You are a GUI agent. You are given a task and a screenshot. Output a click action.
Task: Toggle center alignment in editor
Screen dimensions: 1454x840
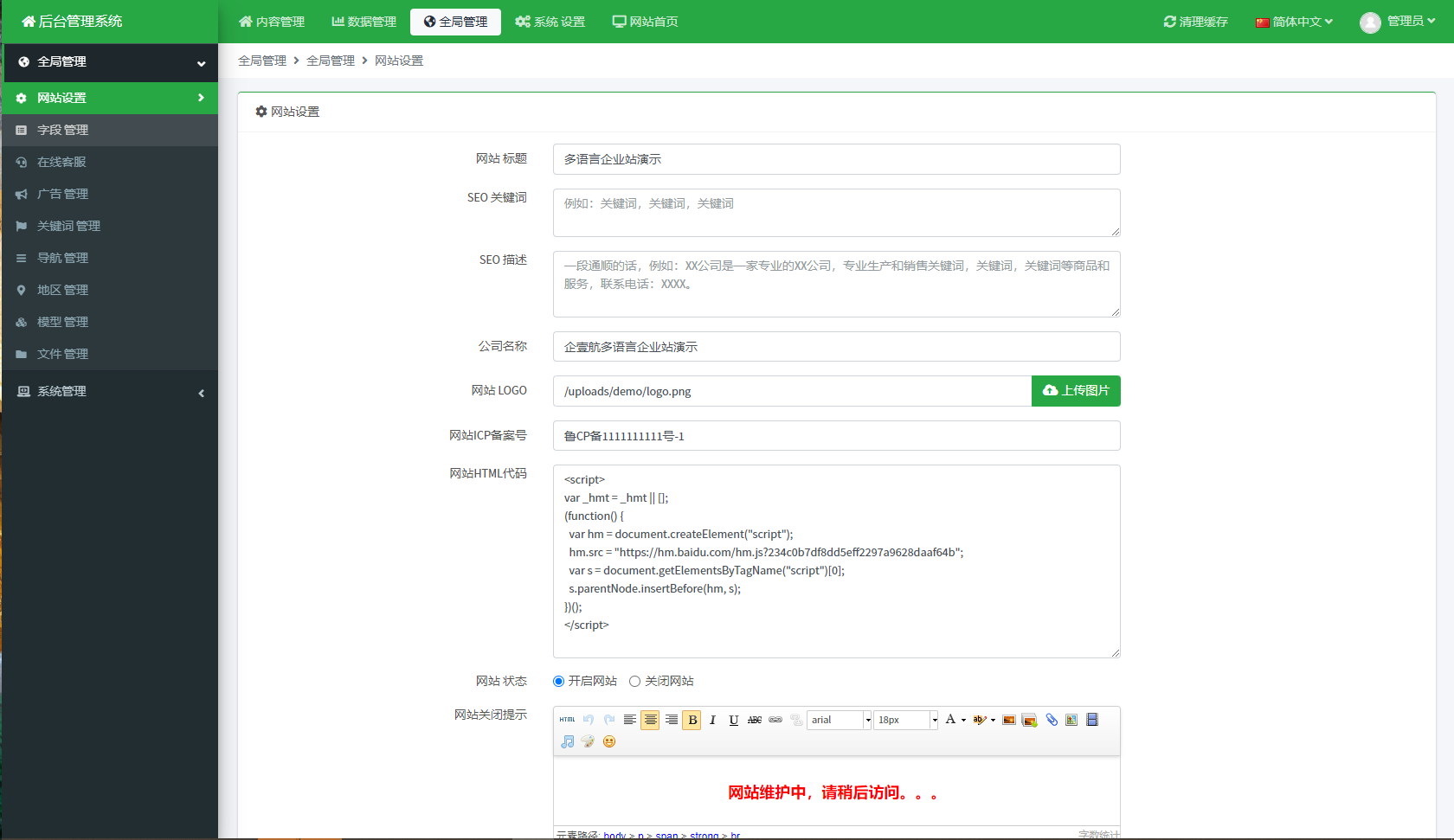click(x=650, y=720)
